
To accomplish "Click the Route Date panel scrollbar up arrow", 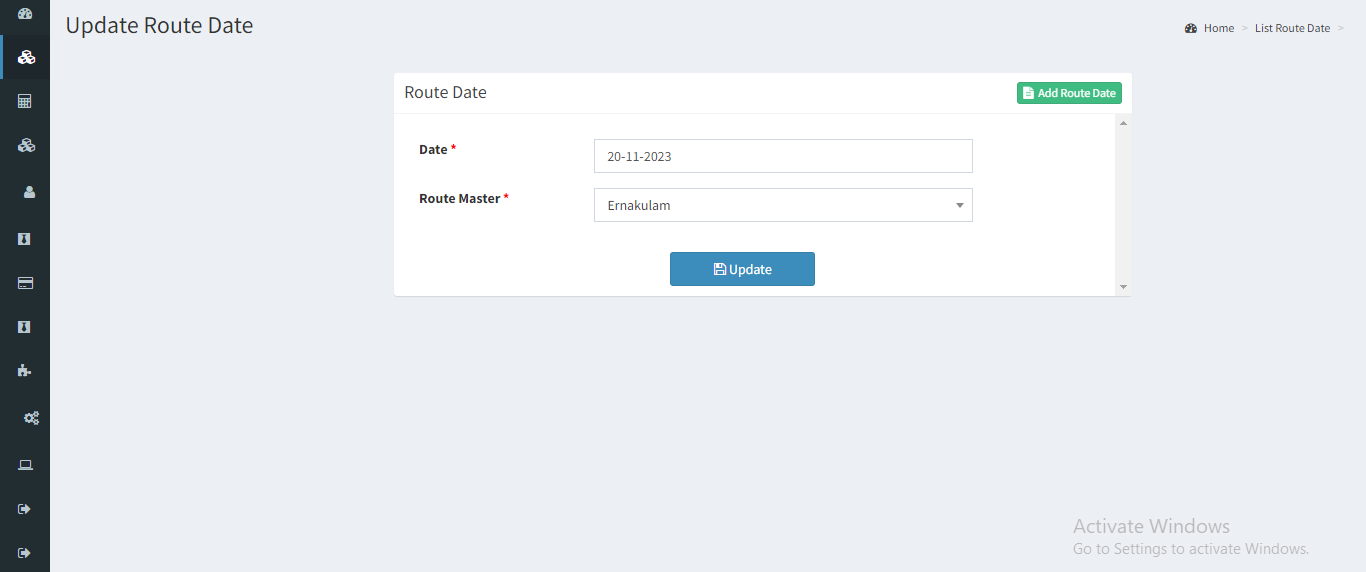I will coord(1123,123).
